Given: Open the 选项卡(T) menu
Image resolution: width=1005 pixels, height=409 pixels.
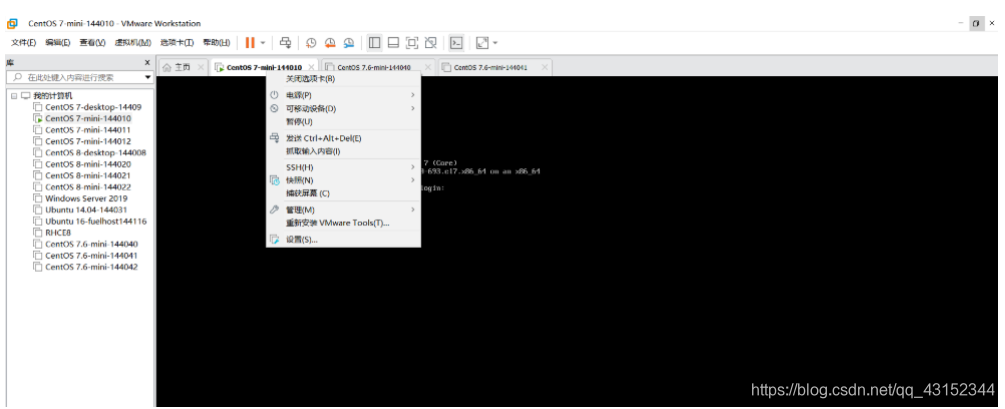Looking at the screenshot, I should point(177,43).
